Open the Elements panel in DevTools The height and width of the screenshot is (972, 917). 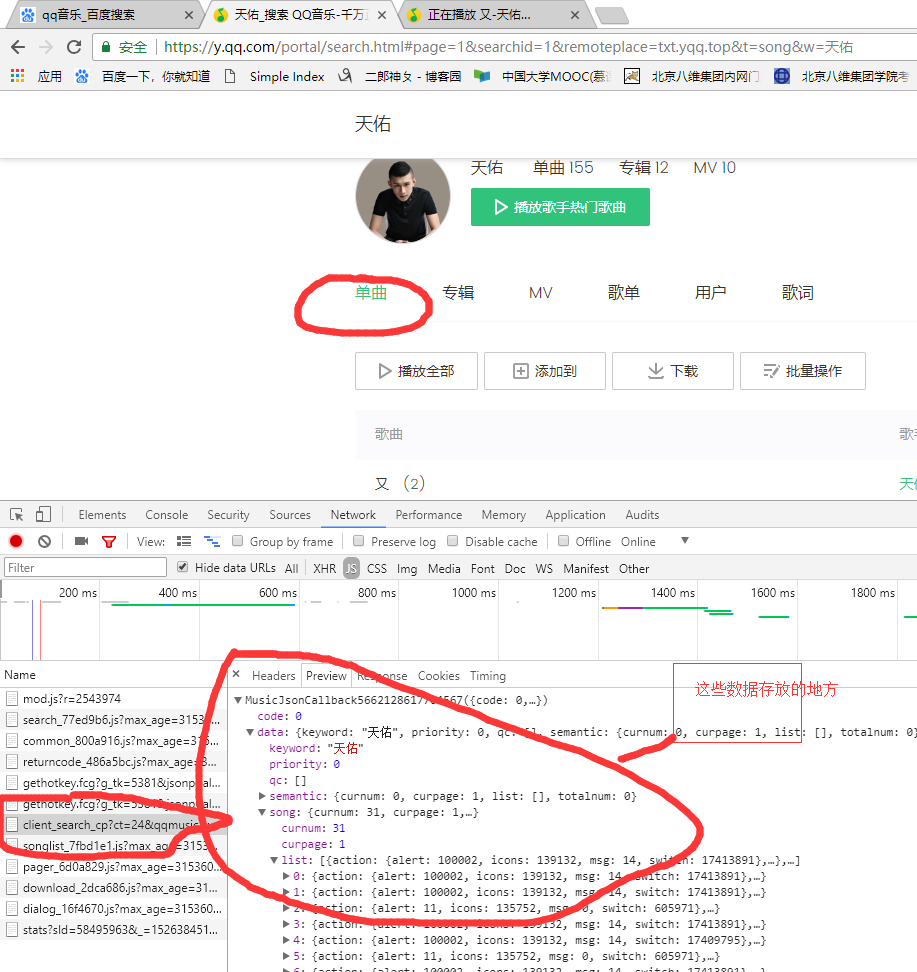click(x=102, y=515)
